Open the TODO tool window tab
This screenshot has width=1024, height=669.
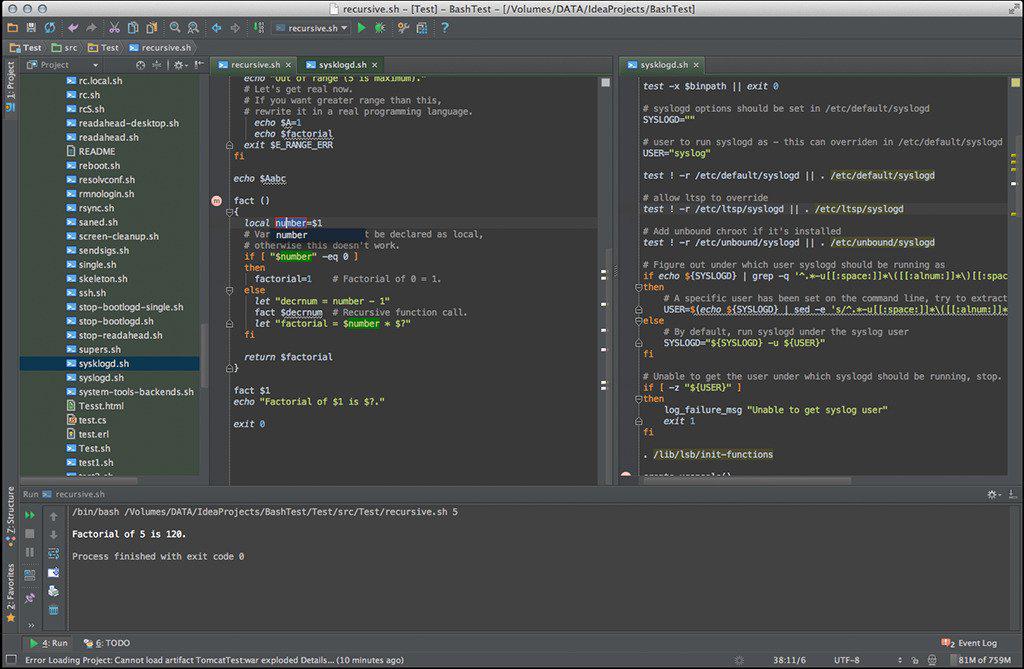(108, 642)
